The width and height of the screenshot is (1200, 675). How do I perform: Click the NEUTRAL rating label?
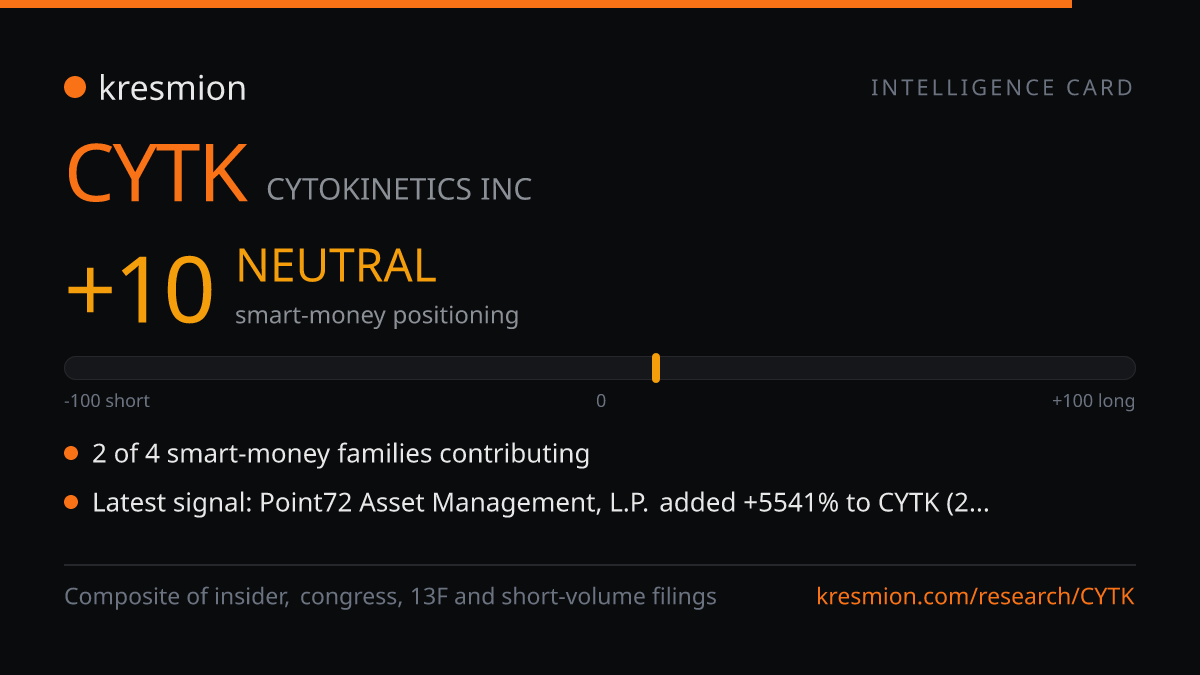[x=336, y=266]
